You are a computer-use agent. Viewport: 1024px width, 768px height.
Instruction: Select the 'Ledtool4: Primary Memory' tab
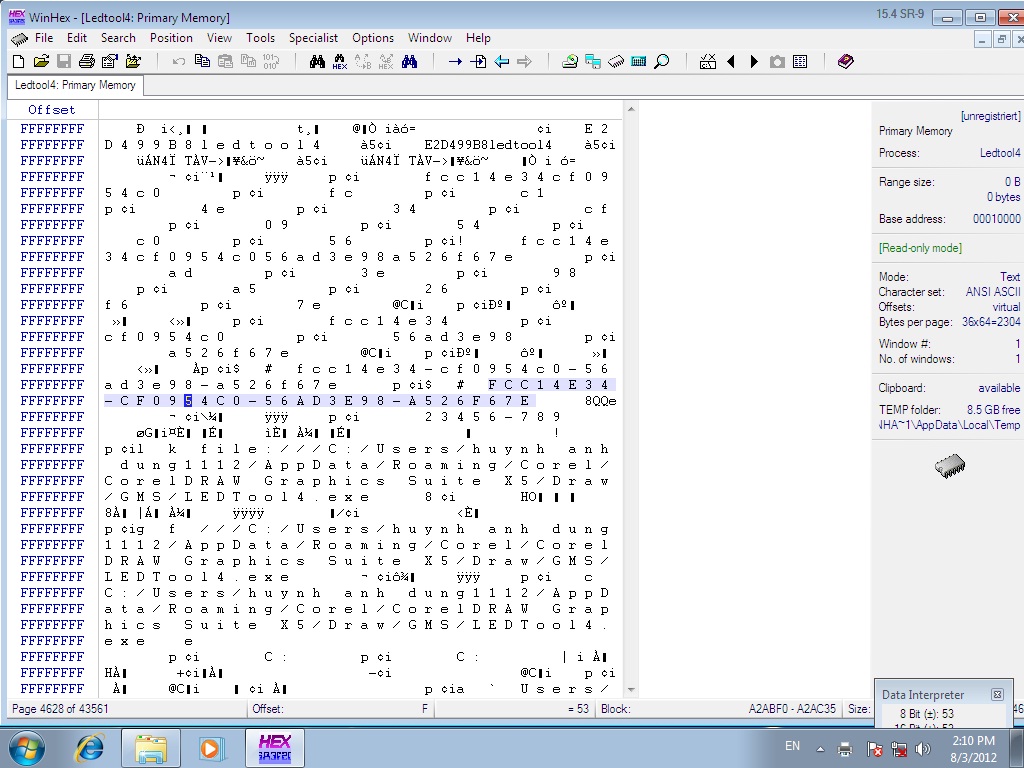[x=75, y=85]
